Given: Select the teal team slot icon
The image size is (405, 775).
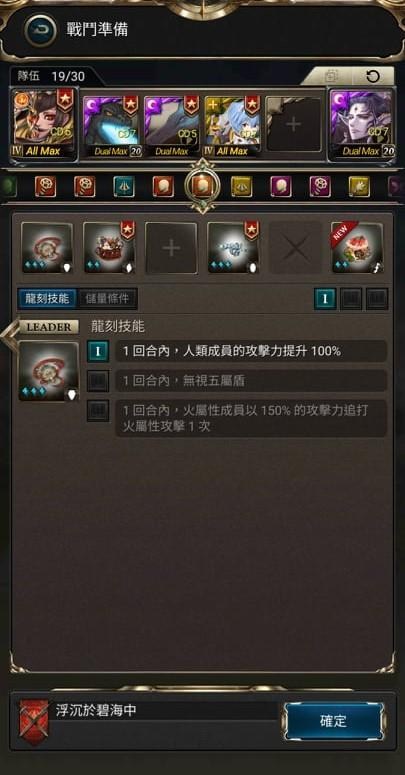Looking at the screenshot, I should point(124,186).
